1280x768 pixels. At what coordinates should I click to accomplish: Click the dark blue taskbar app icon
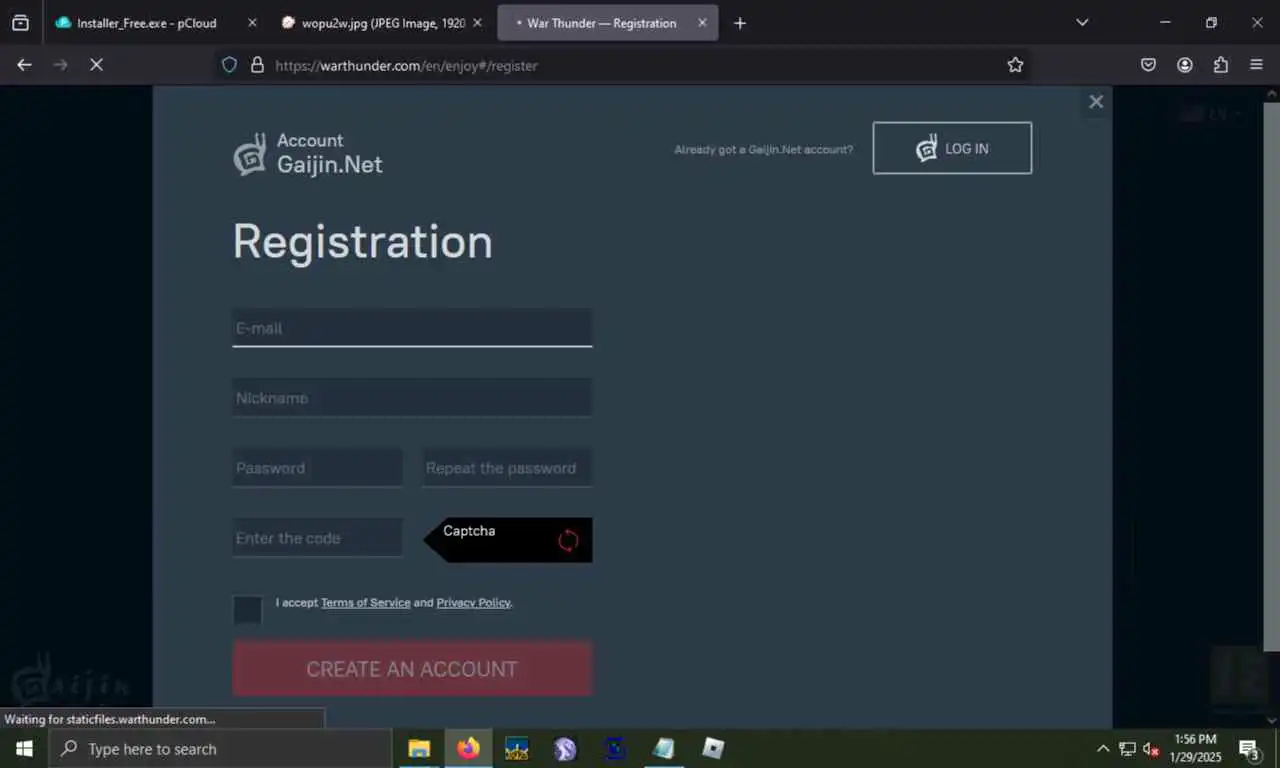(615, 749)
